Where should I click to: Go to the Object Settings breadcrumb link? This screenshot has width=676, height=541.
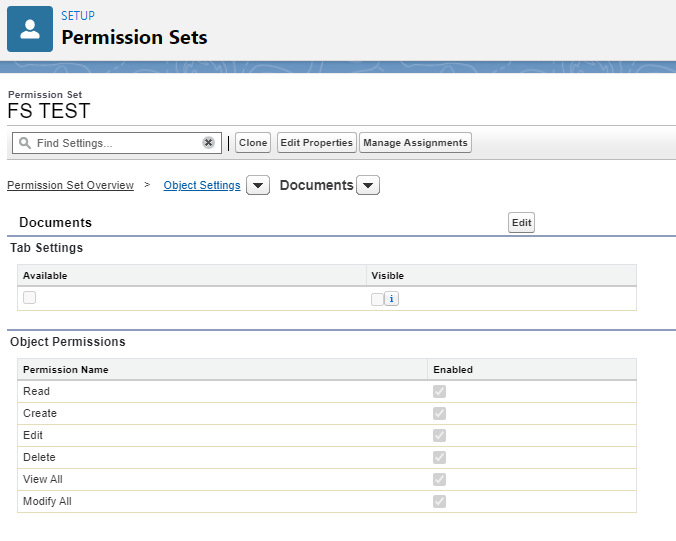tap(202, 186)
